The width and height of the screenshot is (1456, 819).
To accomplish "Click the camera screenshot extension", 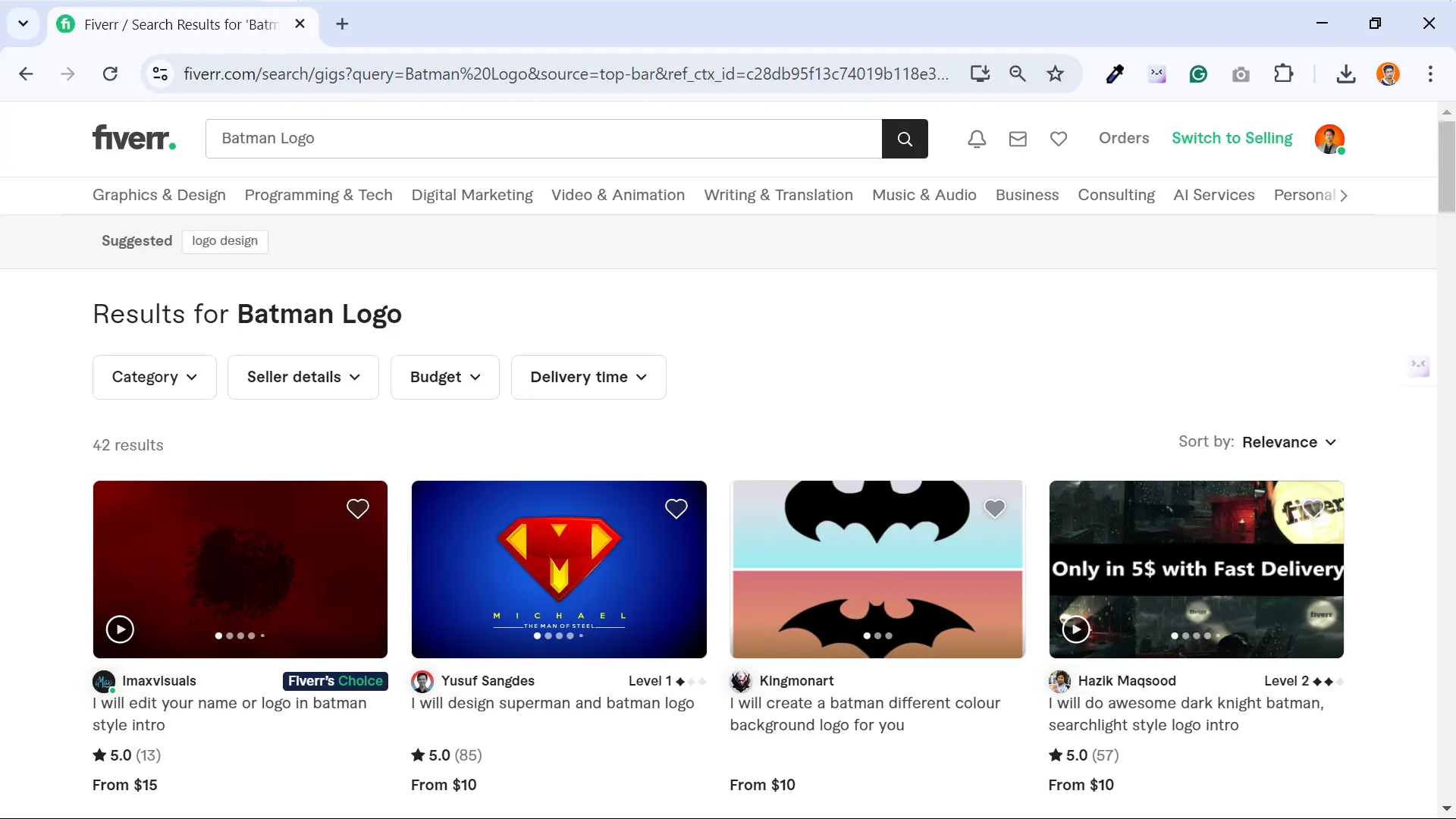I will click(x=1241, y=74).
